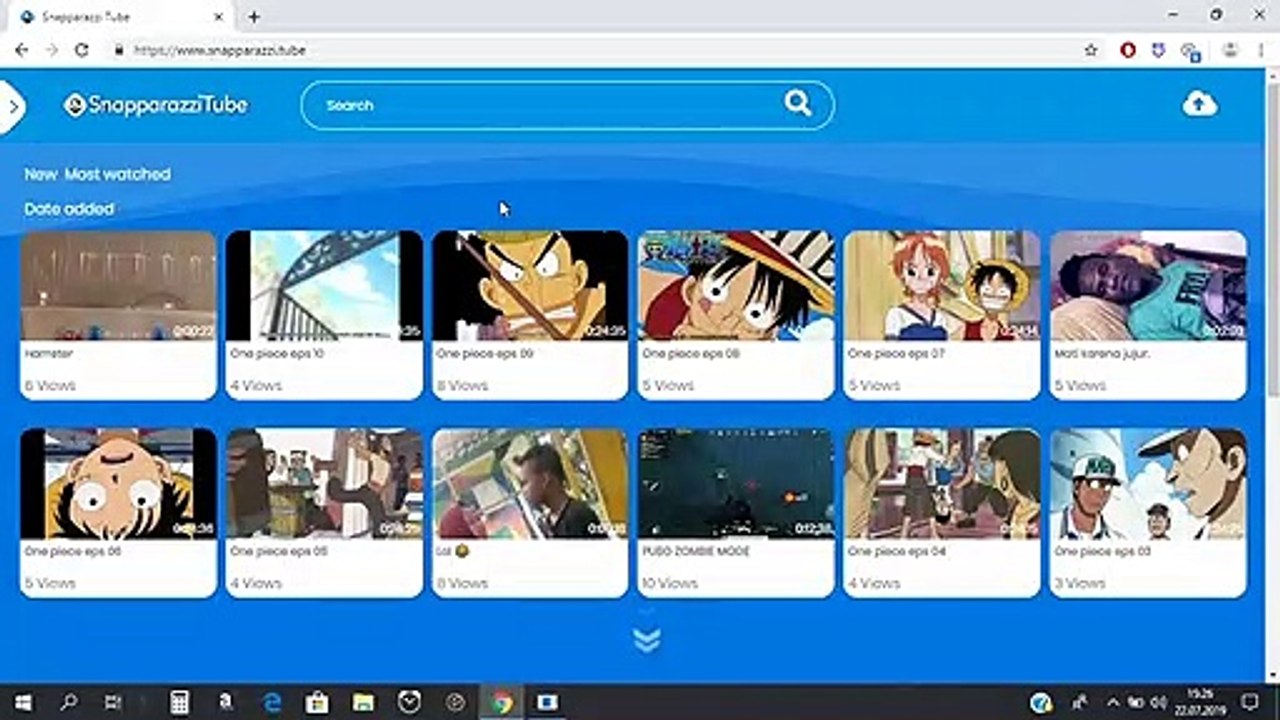Open the Chrome three-dot menu
The height and width of the screenshot is (720, 1280).
pos(1260,50)
